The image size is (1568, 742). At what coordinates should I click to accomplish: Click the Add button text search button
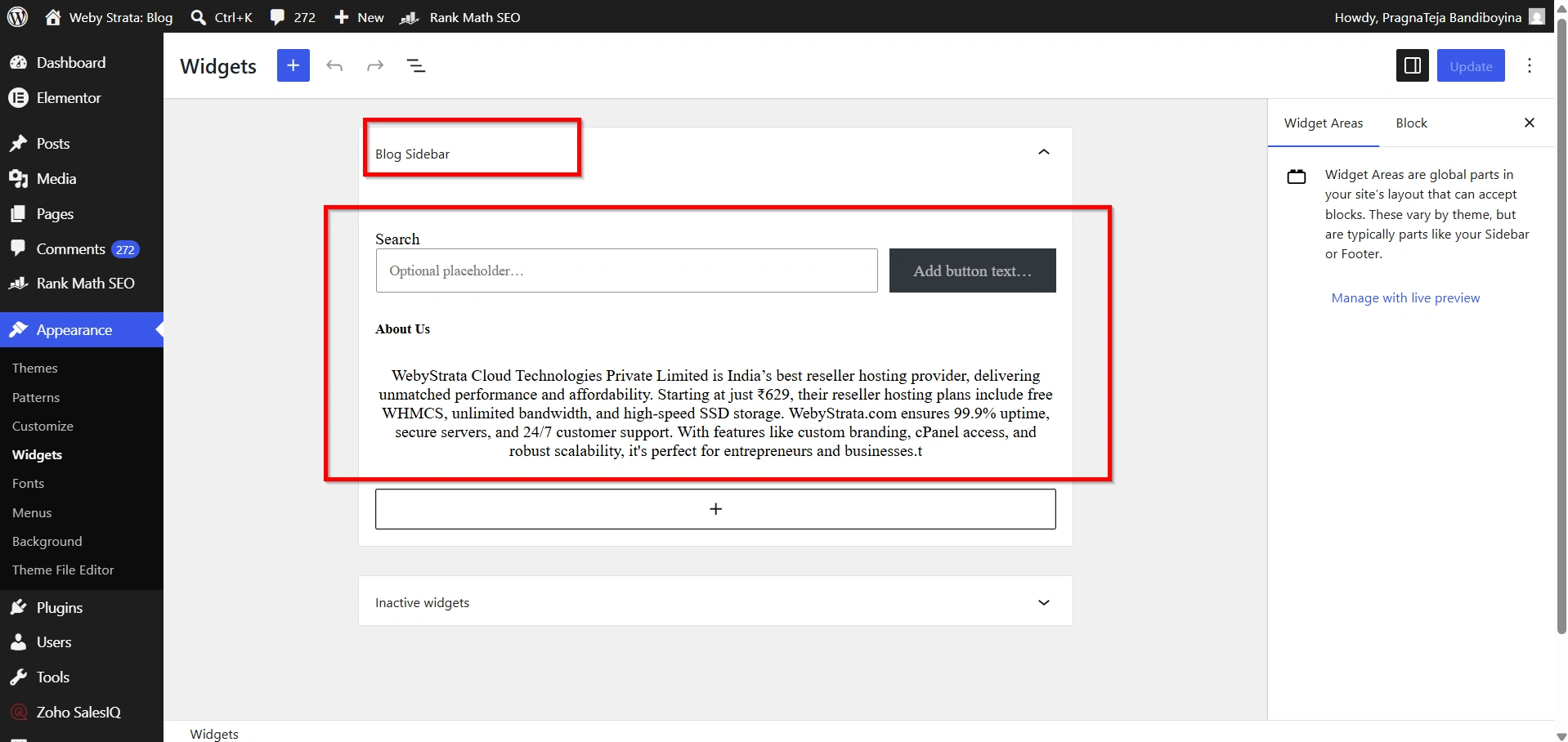coord(973,270)
